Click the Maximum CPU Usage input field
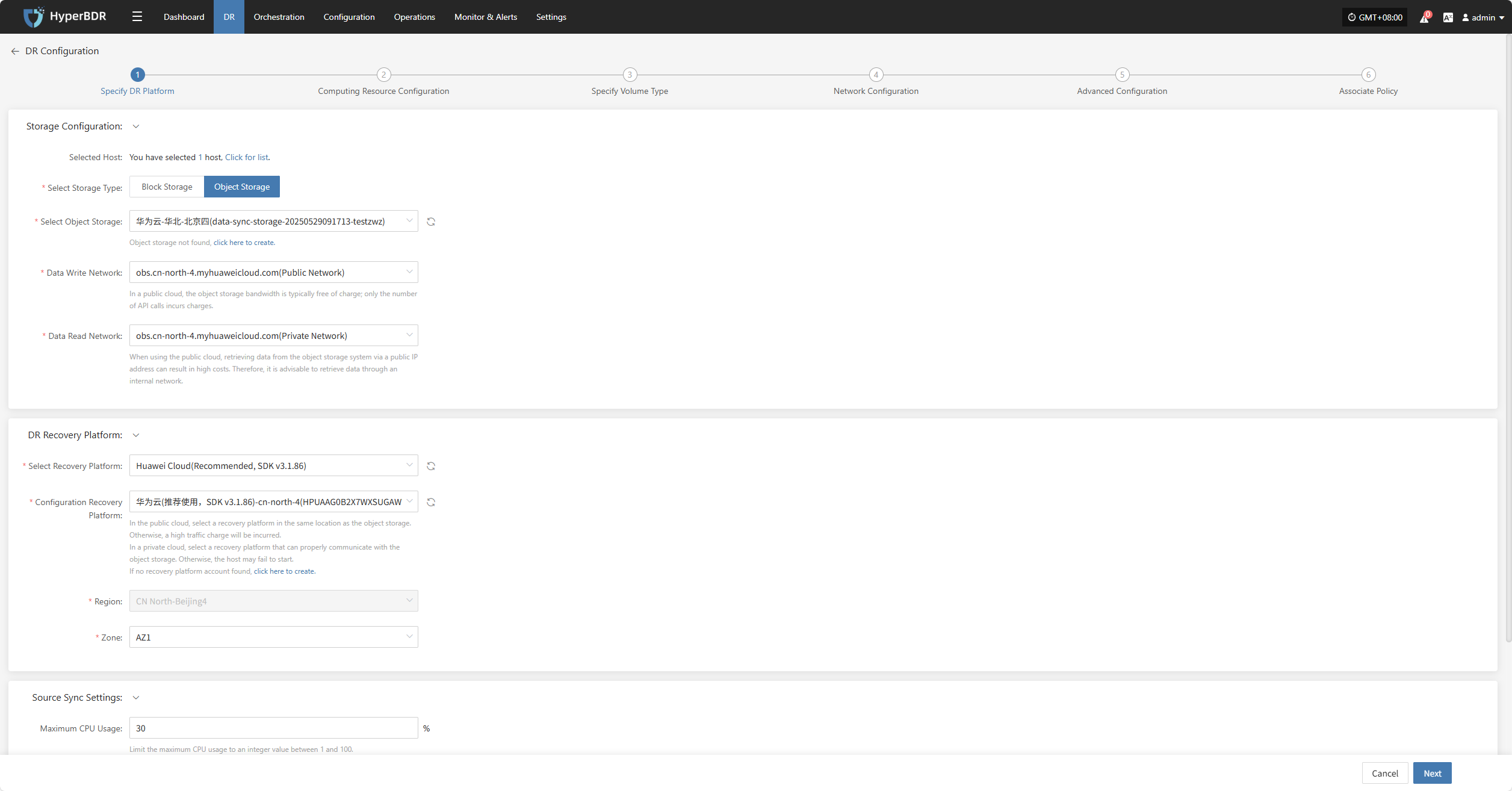Image resolution: width=1512 pixels, height=791 pixels. (273, 728)
